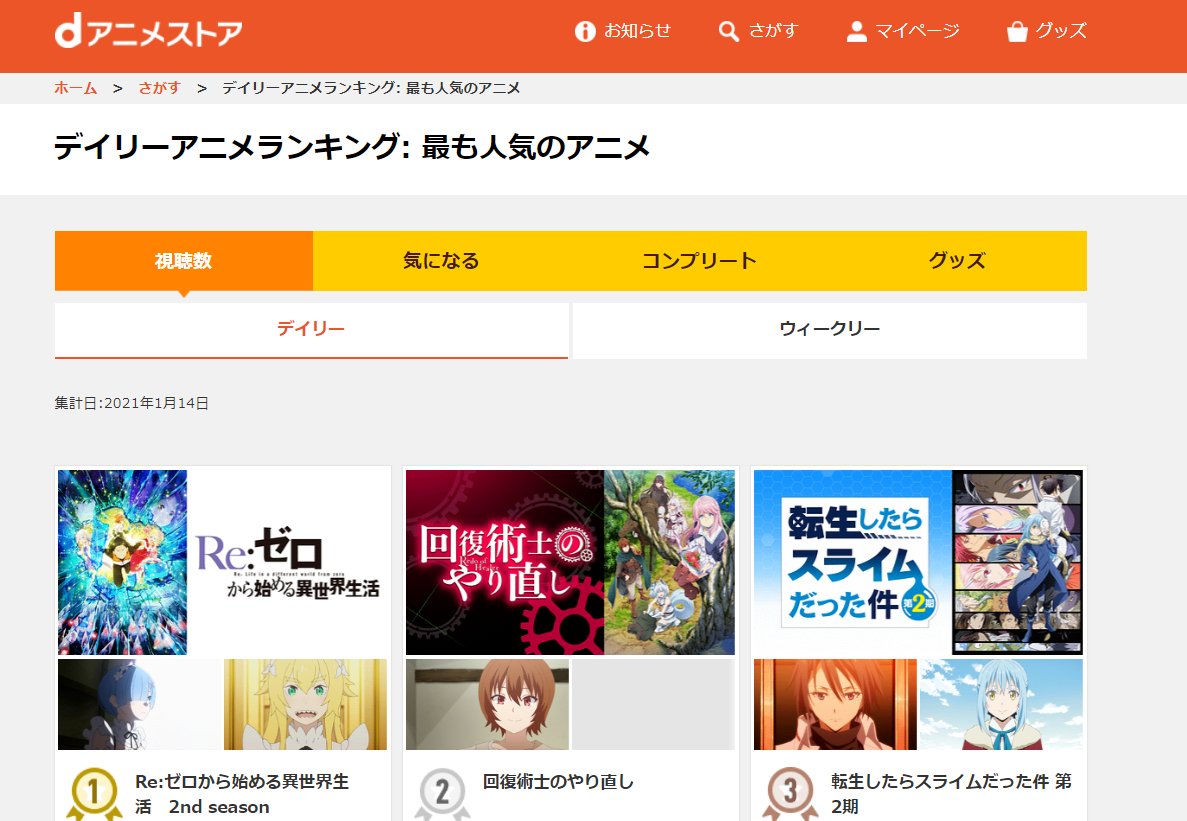
Task: Select the 視聴数 ranking tab
Action: 184,261
